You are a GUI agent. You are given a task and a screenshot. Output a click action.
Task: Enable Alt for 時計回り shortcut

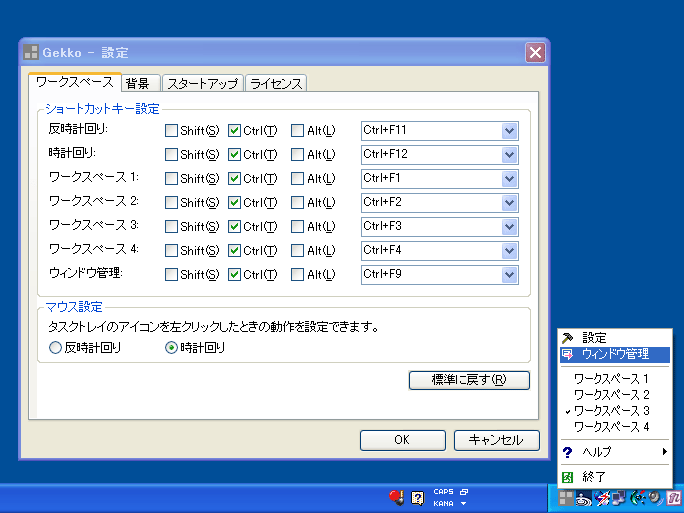click(x=297, y=154)
